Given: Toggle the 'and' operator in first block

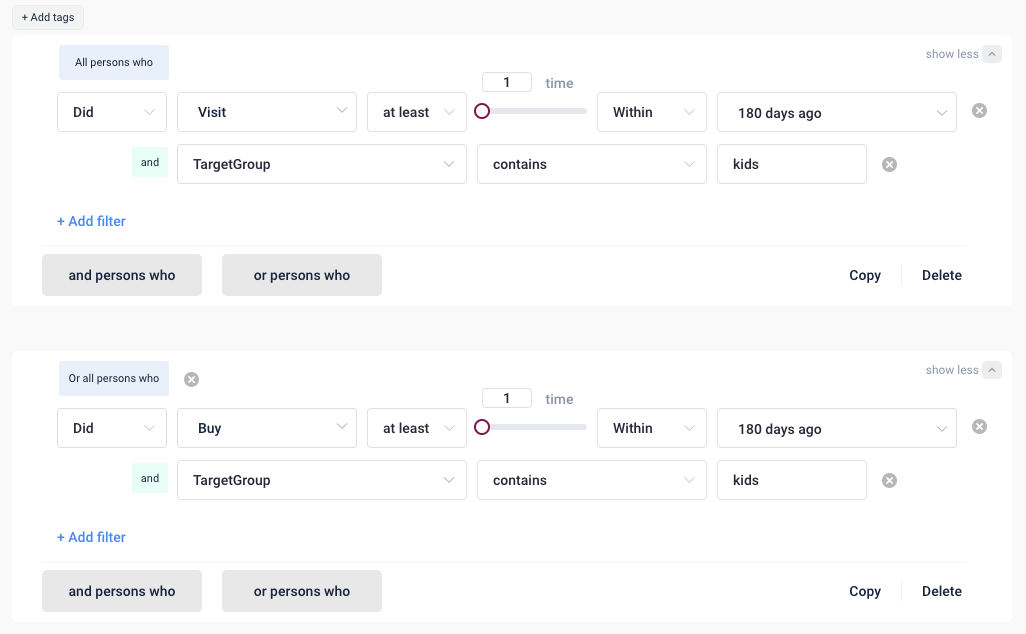Looking at the screenshot, I should point(150,162).
